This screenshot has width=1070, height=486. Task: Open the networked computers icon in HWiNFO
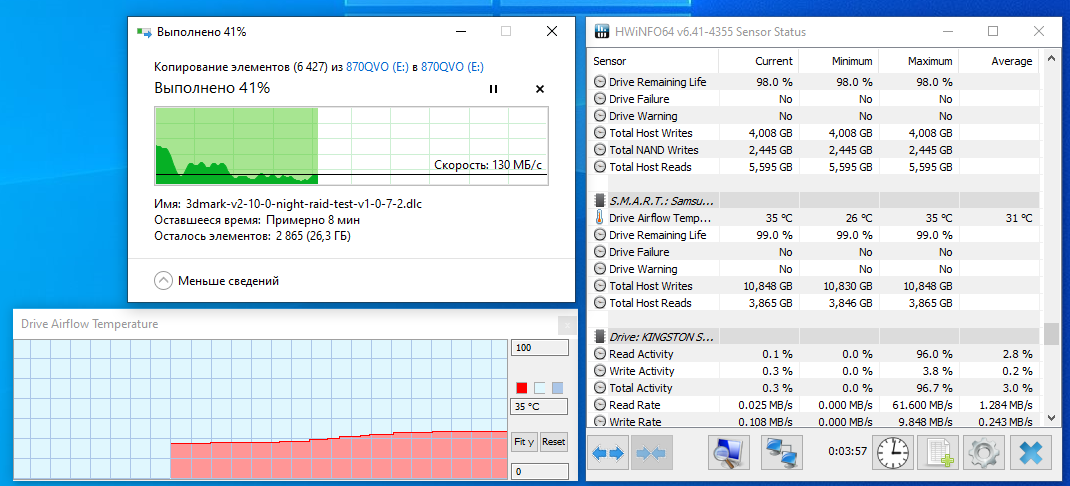coord(781,453)
